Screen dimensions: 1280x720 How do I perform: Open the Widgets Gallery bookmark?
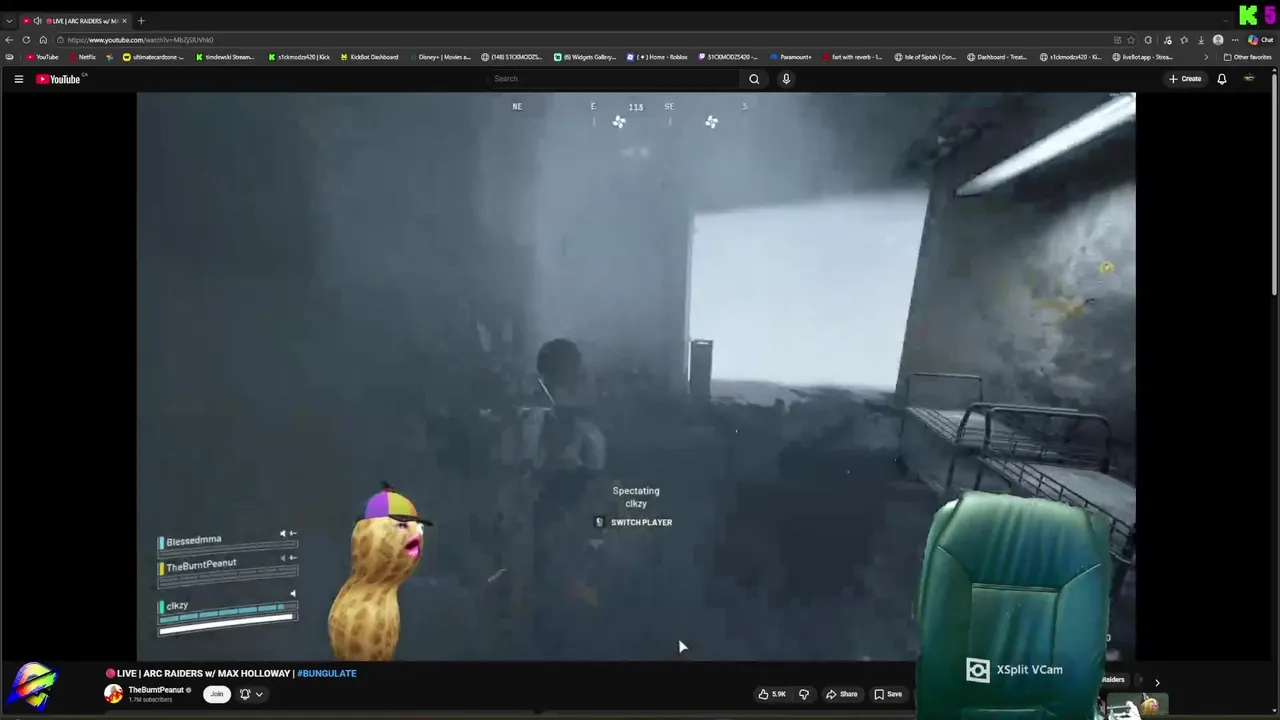(585, 57)
